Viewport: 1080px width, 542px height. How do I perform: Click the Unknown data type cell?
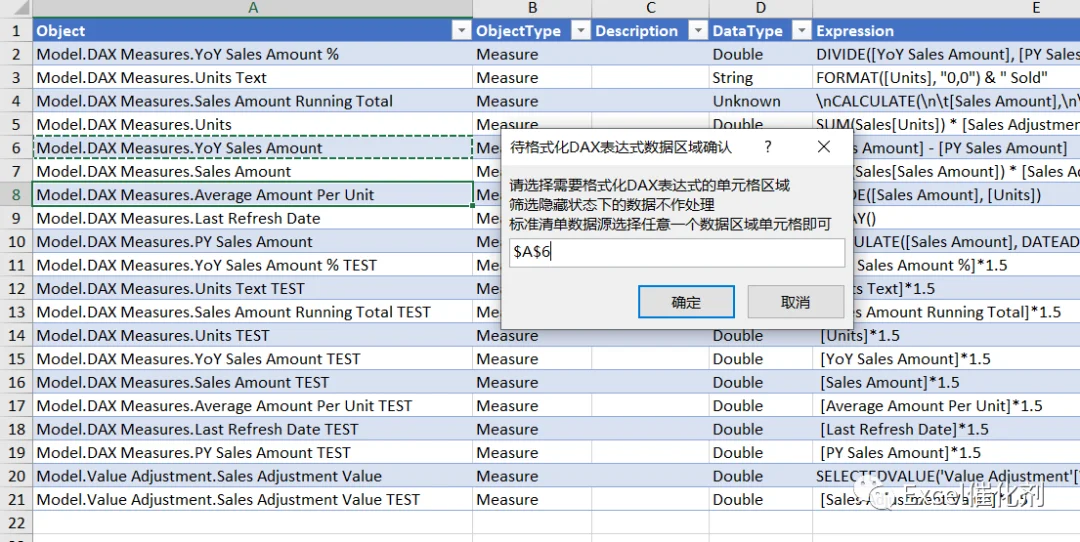760,101
